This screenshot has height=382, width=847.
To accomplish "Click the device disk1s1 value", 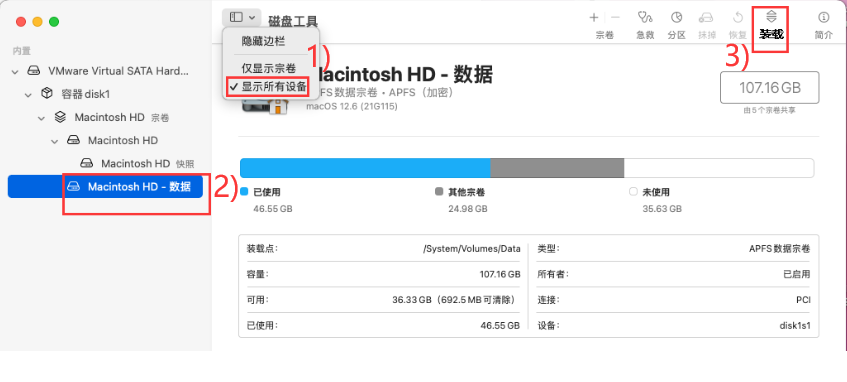I will tap(796, 326).
